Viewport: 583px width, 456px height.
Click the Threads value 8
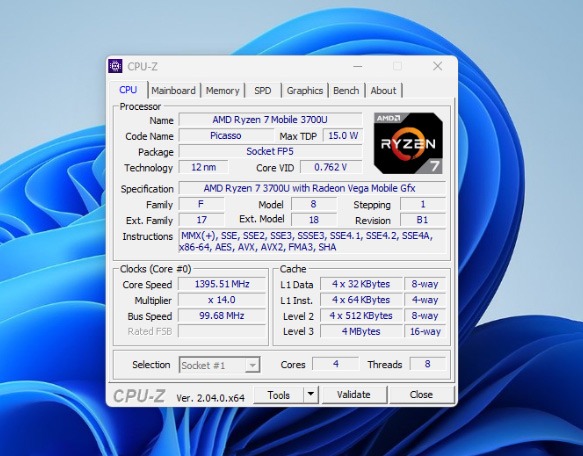[x=428, y=364]
